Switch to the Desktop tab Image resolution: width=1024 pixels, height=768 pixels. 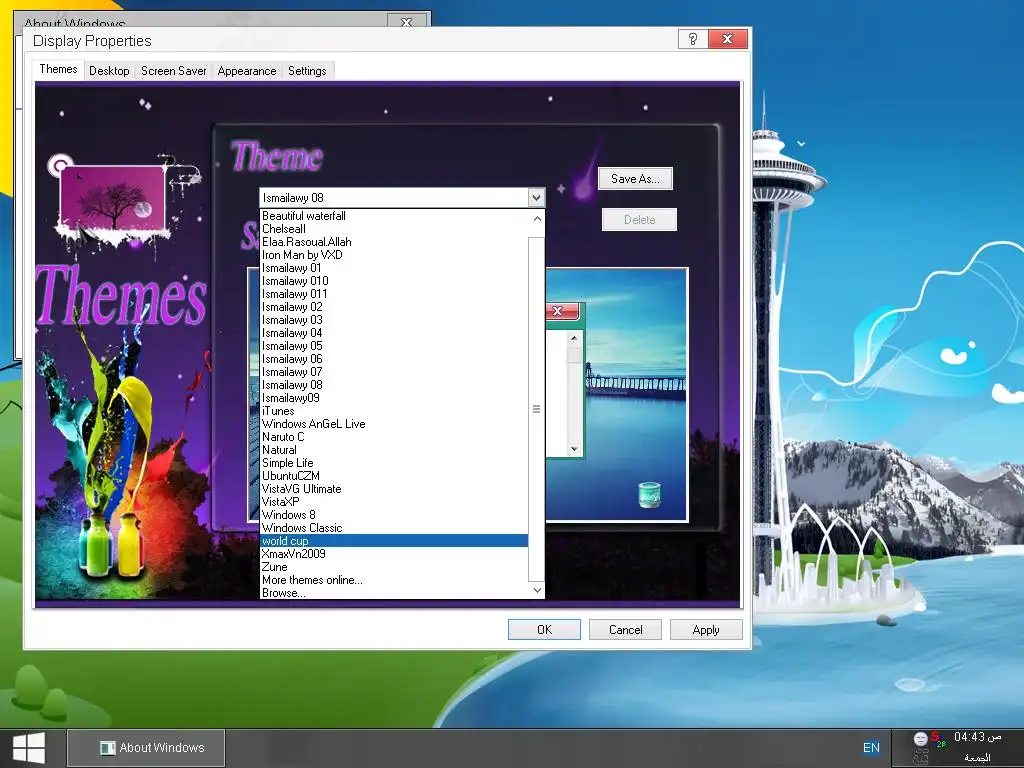click(109, 71)
